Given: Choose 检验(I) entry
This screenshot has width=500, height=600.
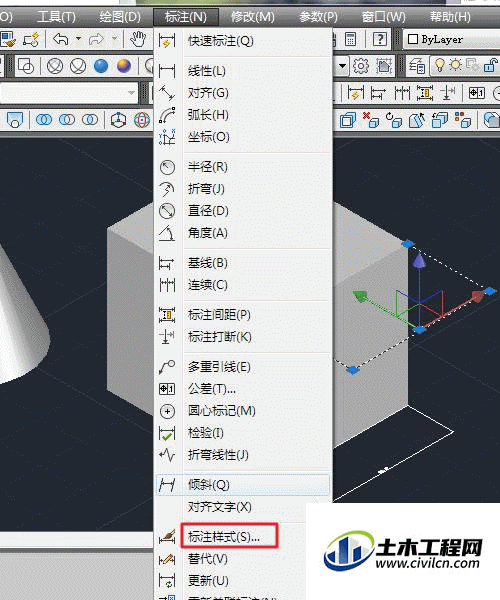Looking at the screenshot, I should pyautogui.click(x=243, y=433).
